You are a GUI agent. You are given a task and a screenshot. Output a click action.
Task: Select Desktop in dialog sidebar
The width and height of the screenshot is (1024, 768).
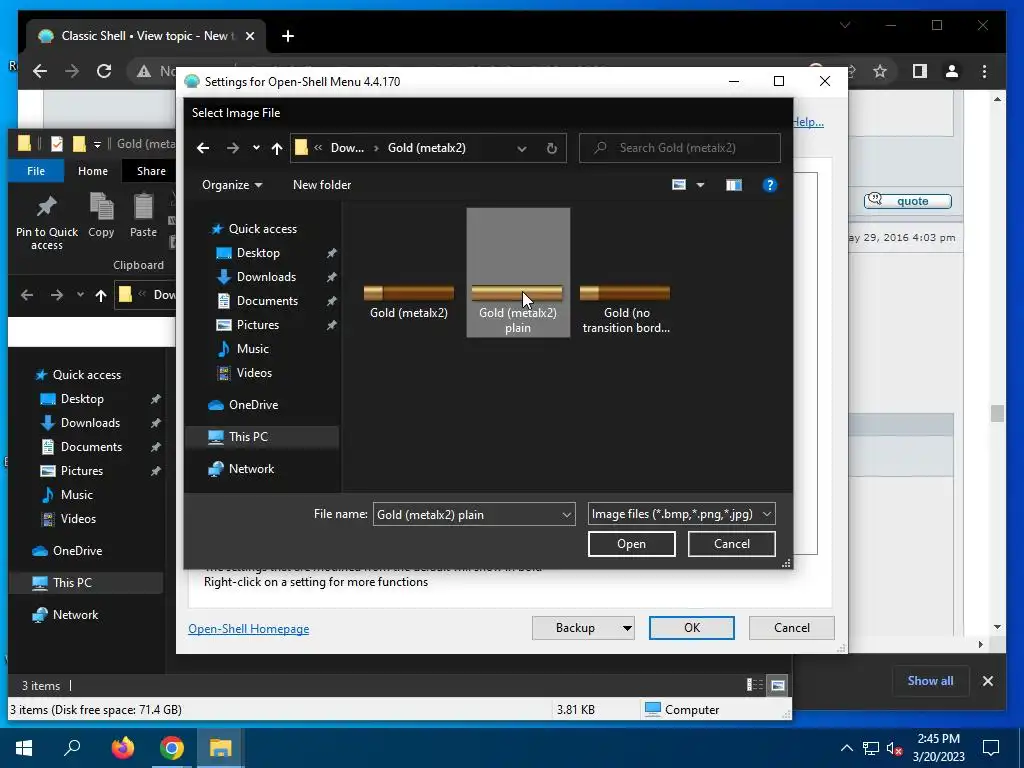coord(257,253)
